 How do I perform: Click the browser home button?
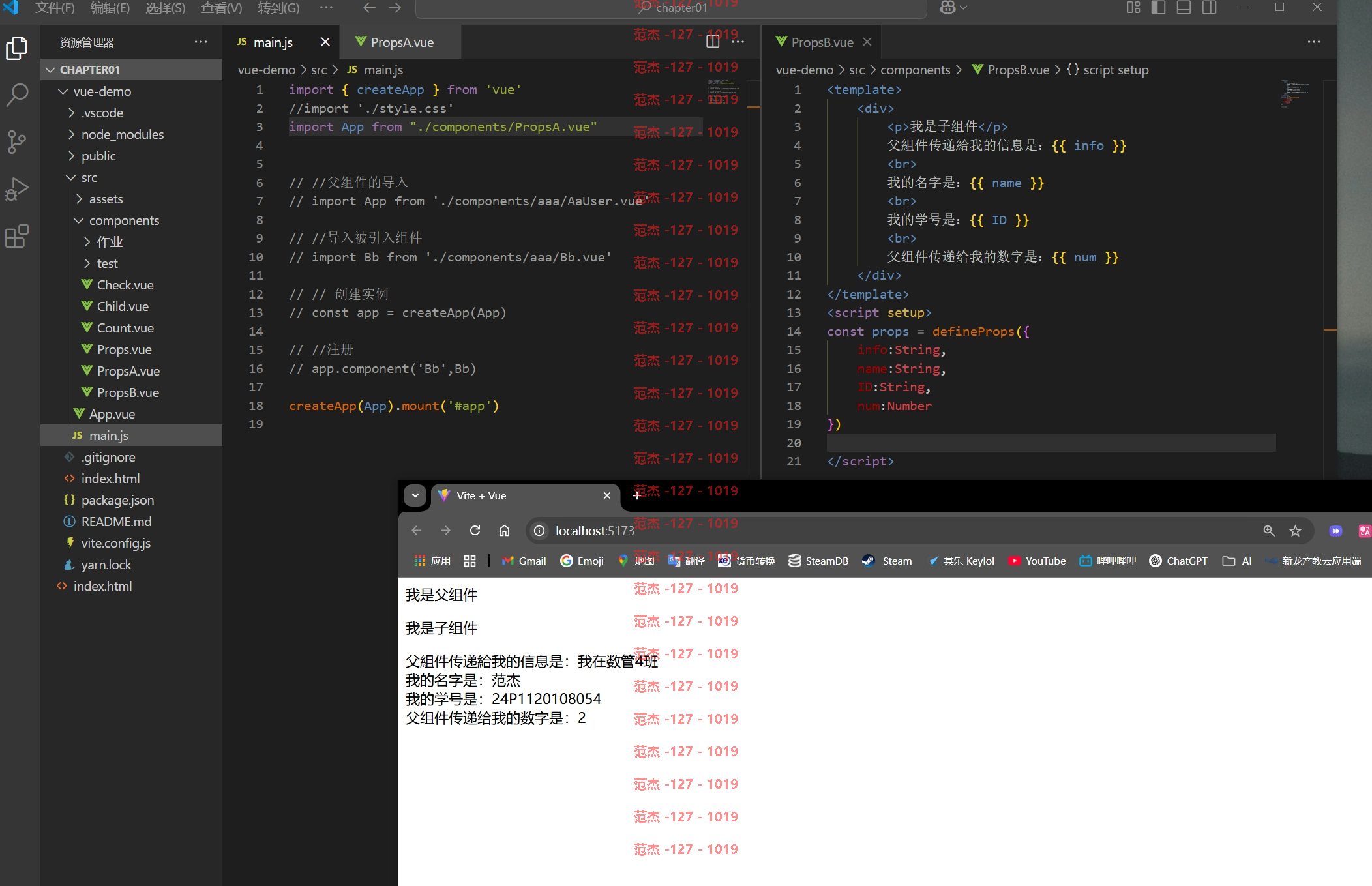click(504, 531)
